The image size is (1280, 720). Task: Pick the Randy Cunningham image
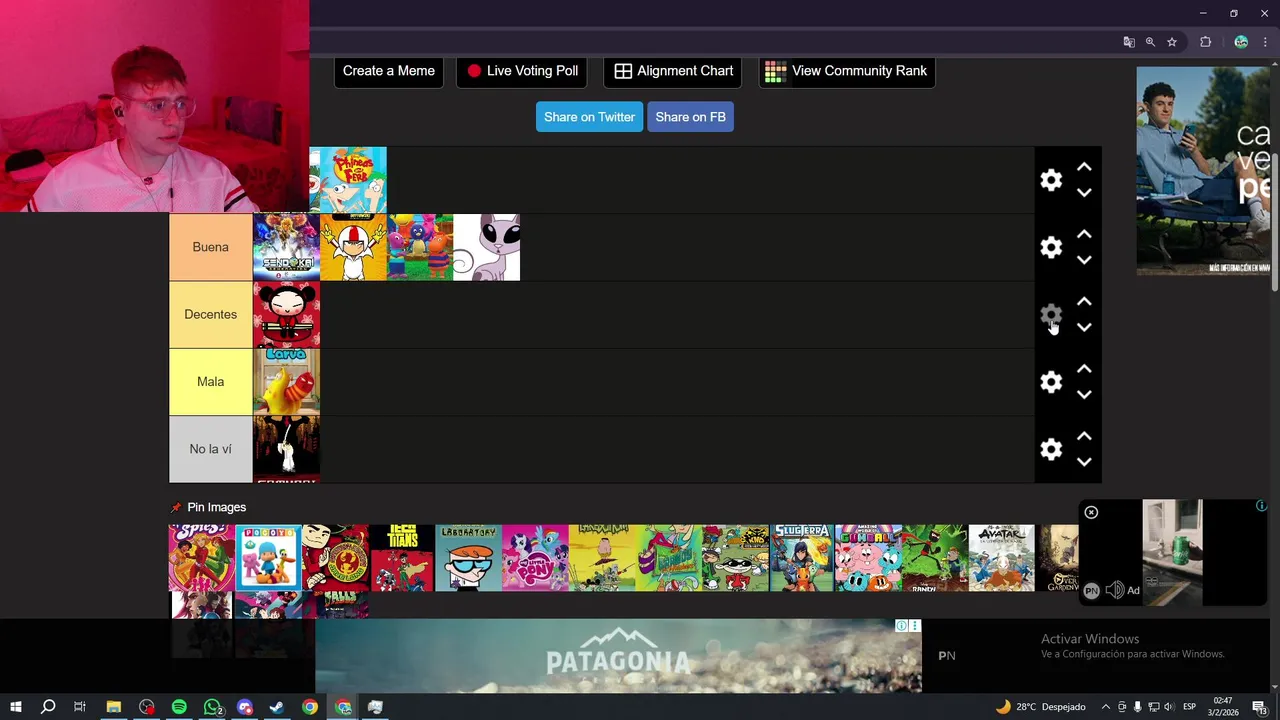pyautogui.click(x=935, y=558)
